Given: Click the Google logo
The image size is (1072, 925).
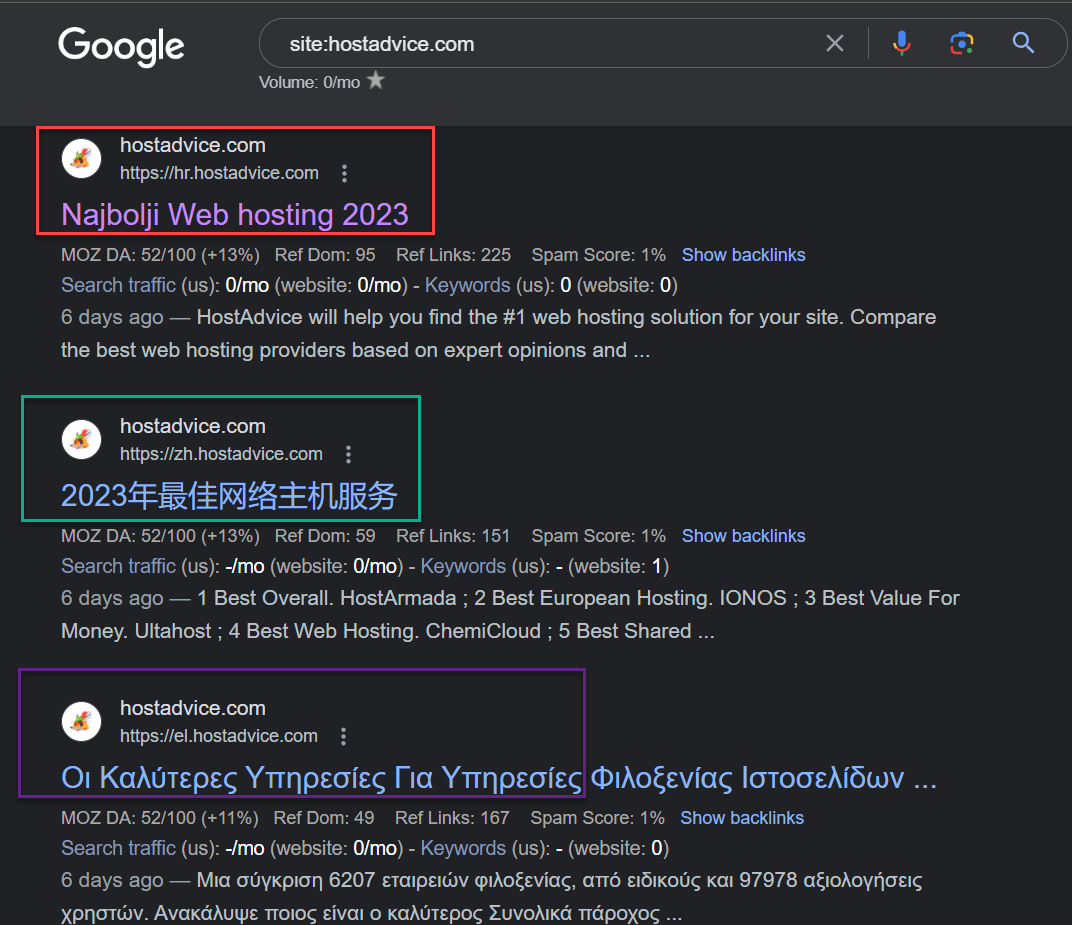Looking at the screenshot, I should pyautogui.click(x=121, y=46).
